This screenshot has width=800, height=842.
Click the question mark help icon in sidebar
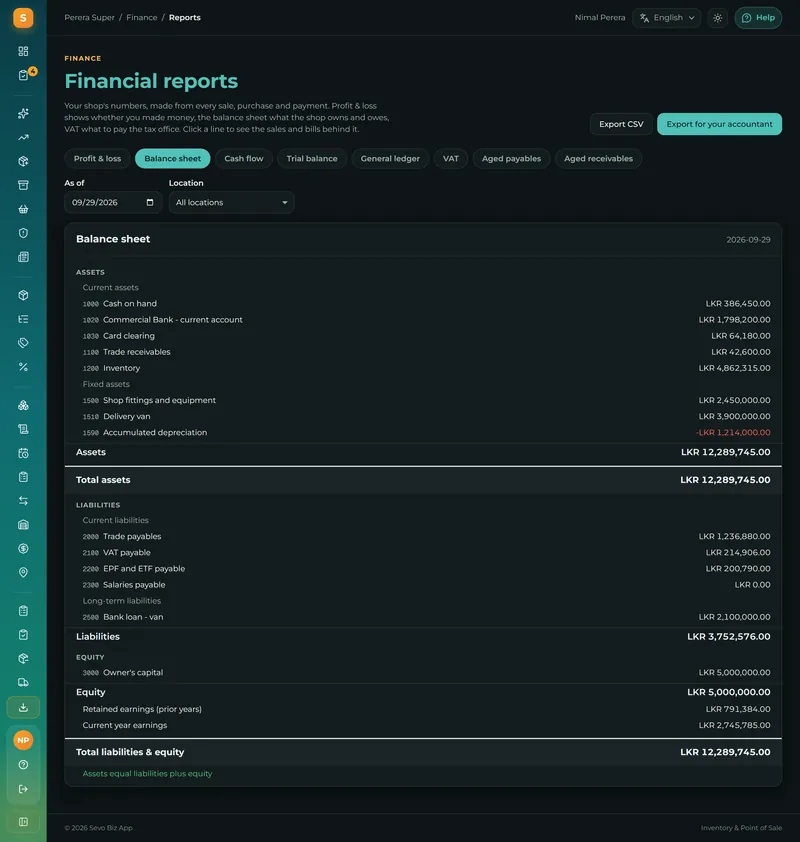pyautogui.click(x=23, y=765)
